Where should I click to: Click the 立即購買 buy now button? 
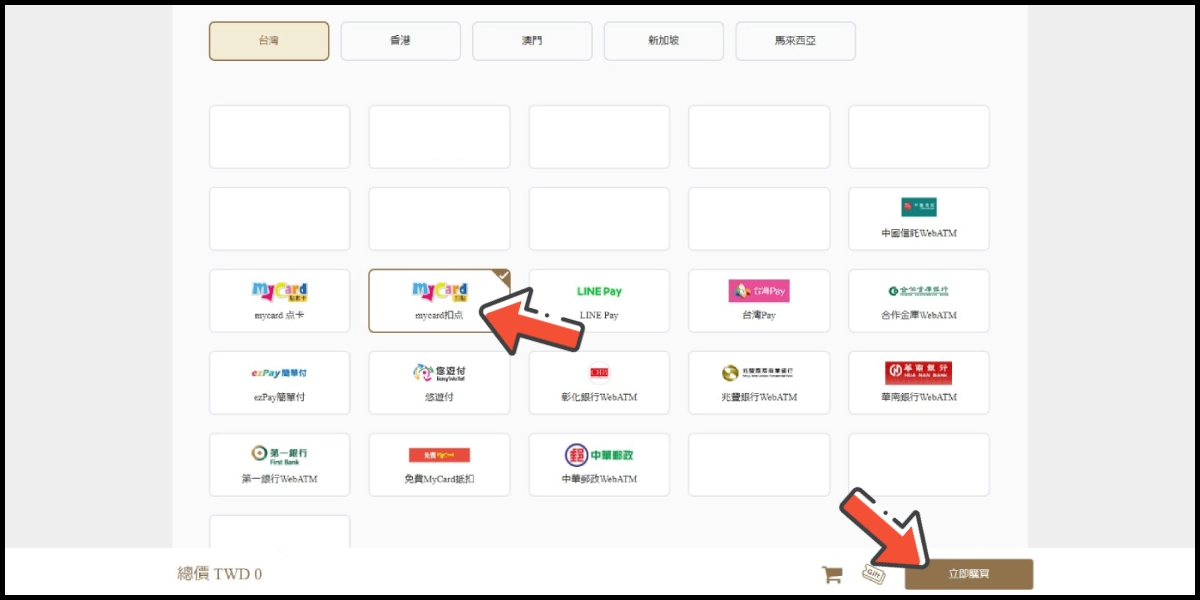pyautogui.click(x=968, y=574)
